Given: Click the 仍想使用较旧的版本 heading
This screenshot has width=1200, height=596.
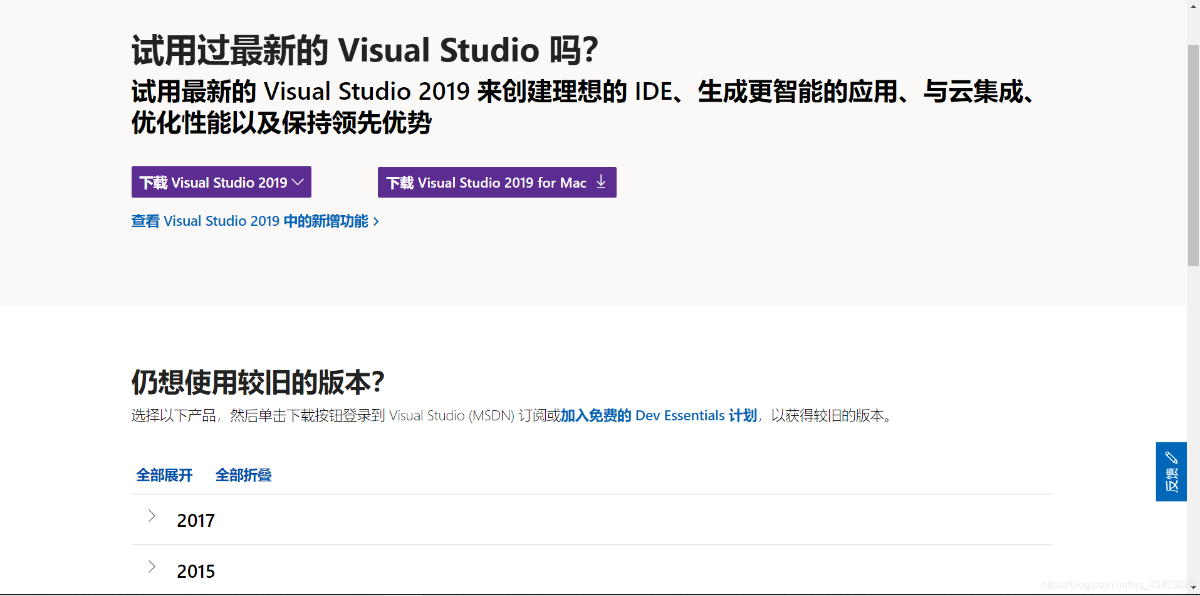Looking at the screenshot, I should pyautogui.click(x=258, y=382).
